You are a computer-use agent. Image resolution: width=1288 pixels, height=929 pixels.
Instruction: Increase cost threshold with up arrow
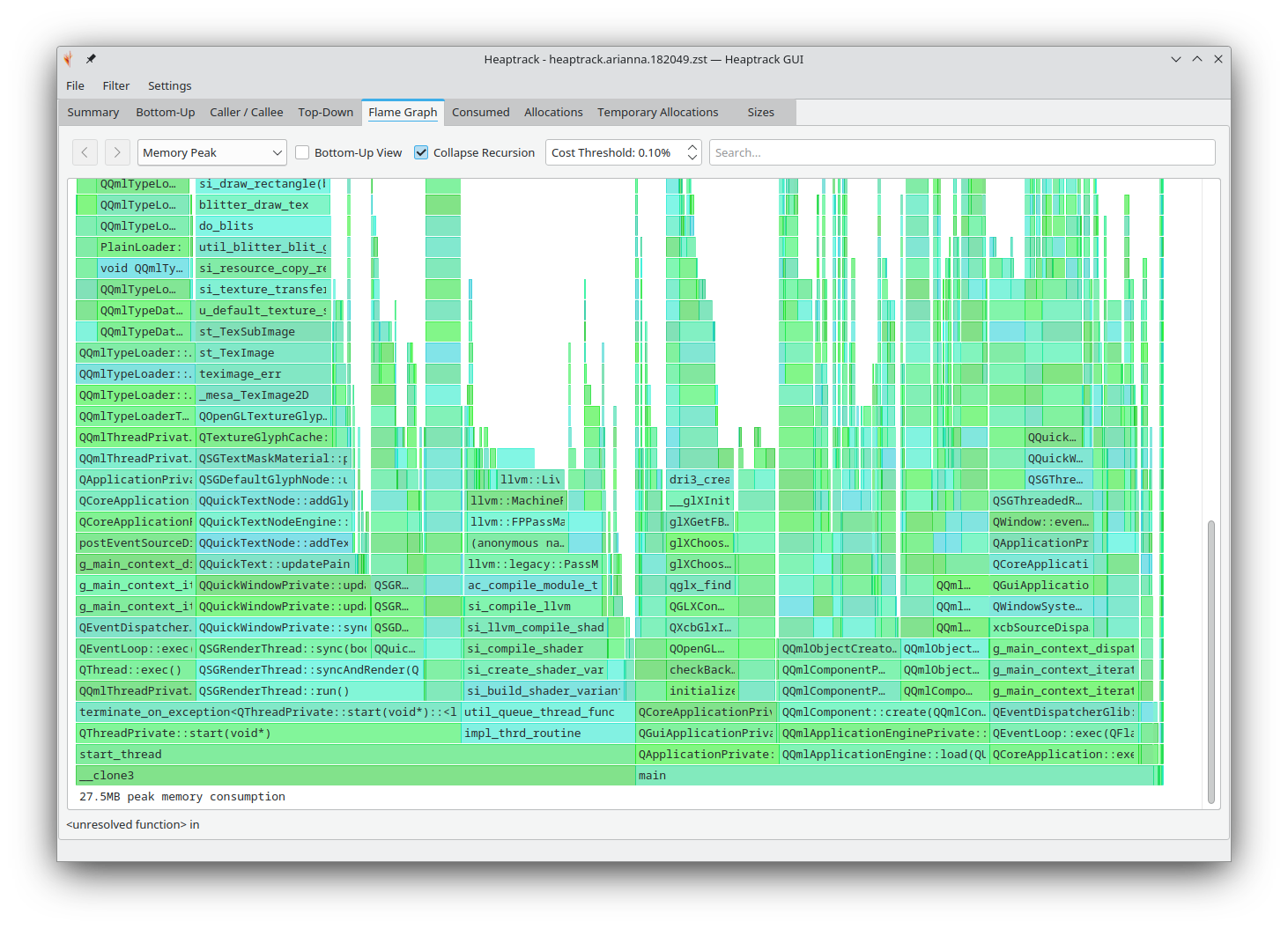(x=692, y=147)
